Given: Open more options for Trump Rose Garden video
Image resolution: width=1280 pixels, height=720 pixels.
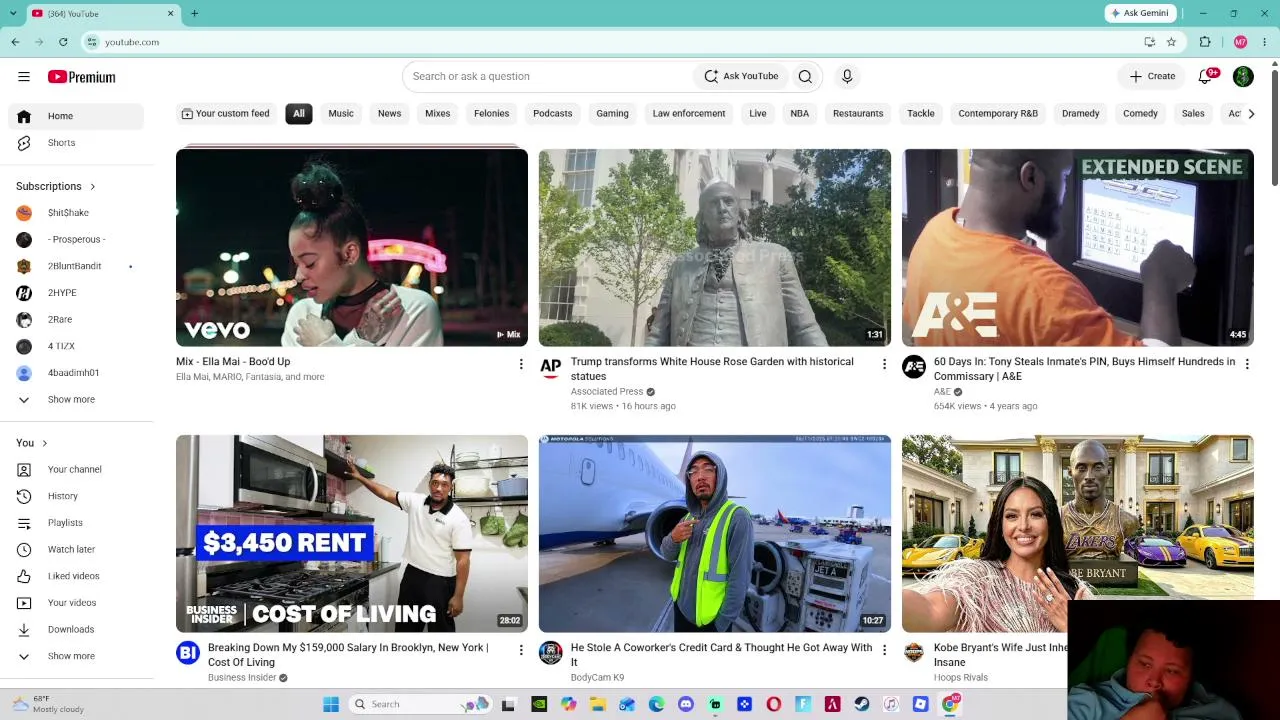Looking at the screenshot, I should [884, 364].
